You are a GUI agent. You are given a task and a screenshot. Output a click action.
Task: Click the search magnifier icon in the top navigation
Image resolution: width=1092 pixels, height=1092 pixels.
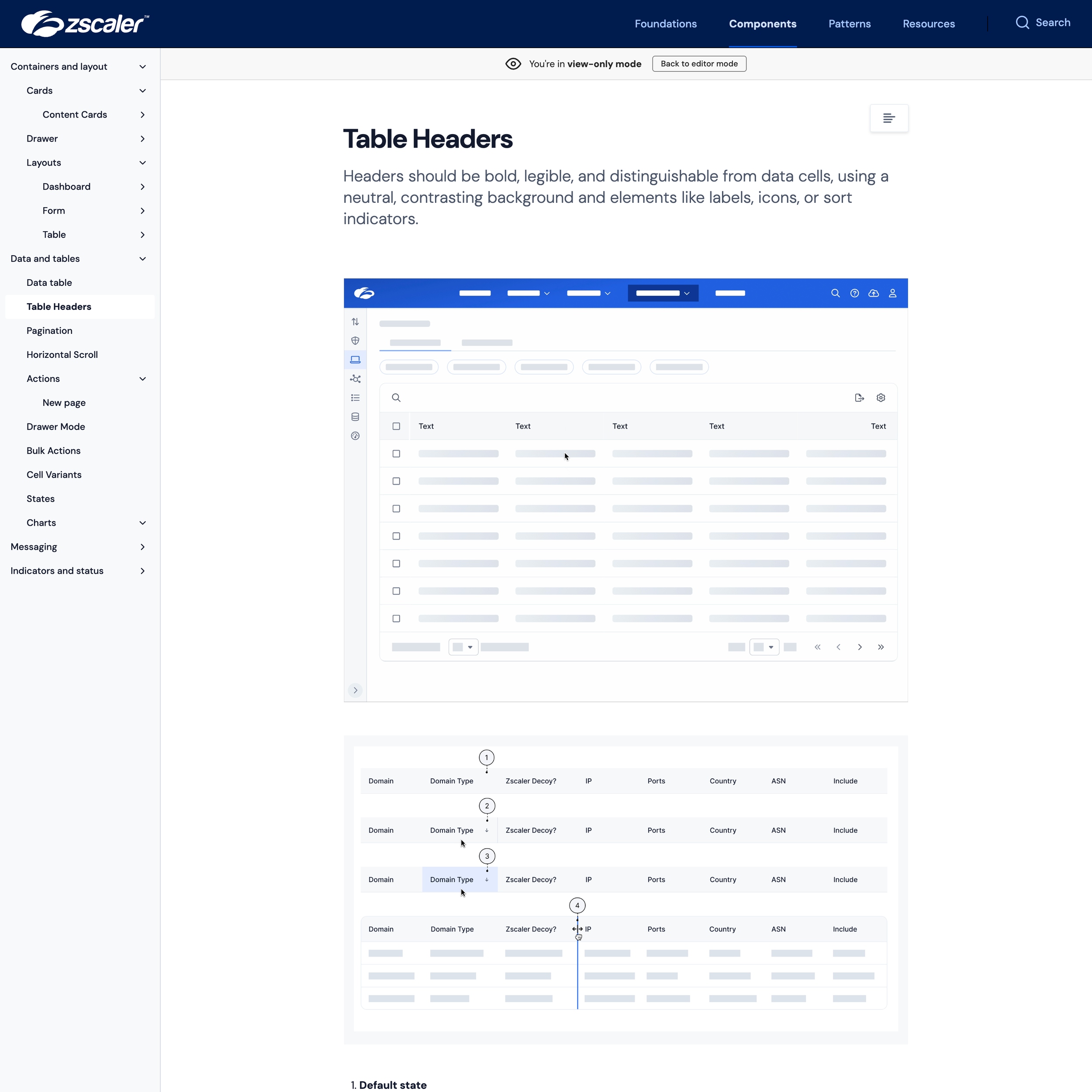click(1022, 23)
